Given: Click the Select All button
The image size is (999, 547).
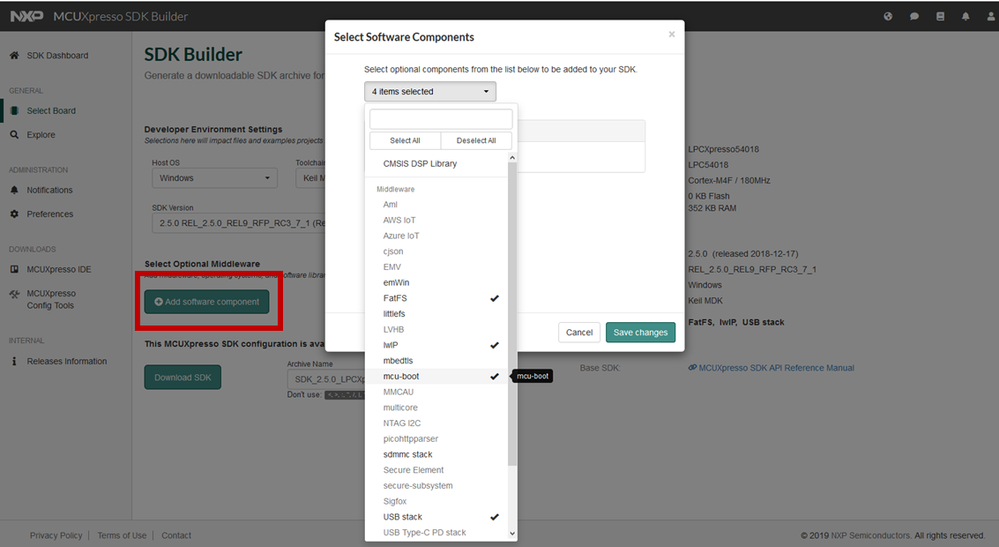Looking at the screenshot, I should click(x=405, y=141).
